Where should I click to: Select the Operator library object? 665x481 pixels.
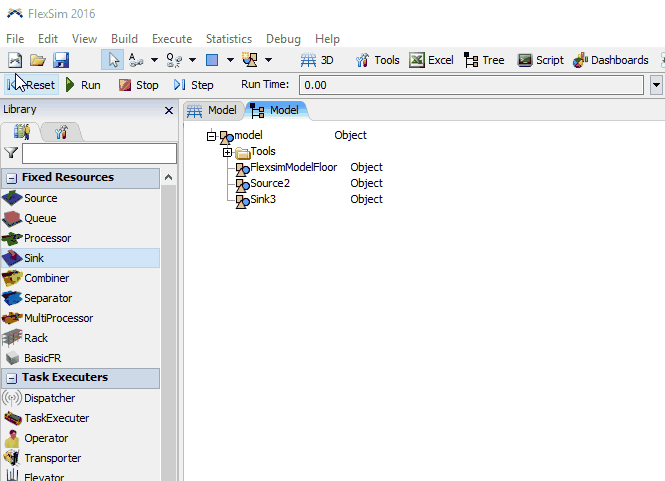81,438
